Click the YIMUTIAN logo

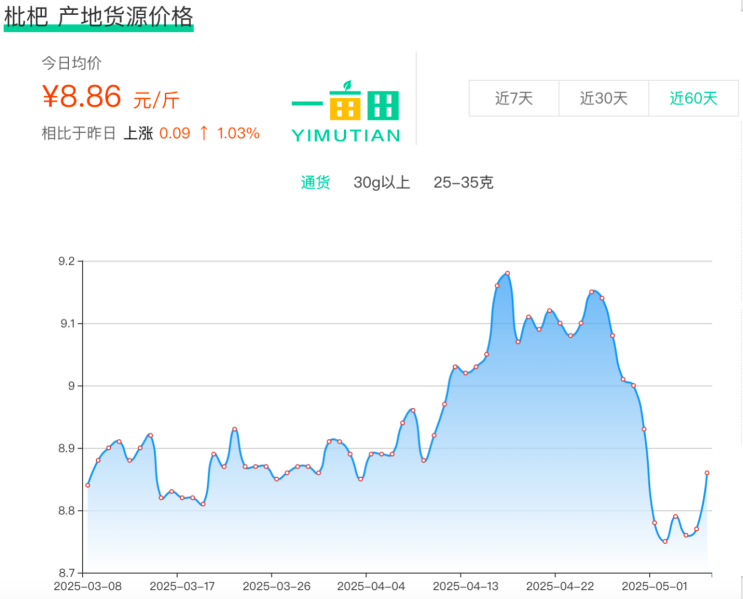point(346,112)
